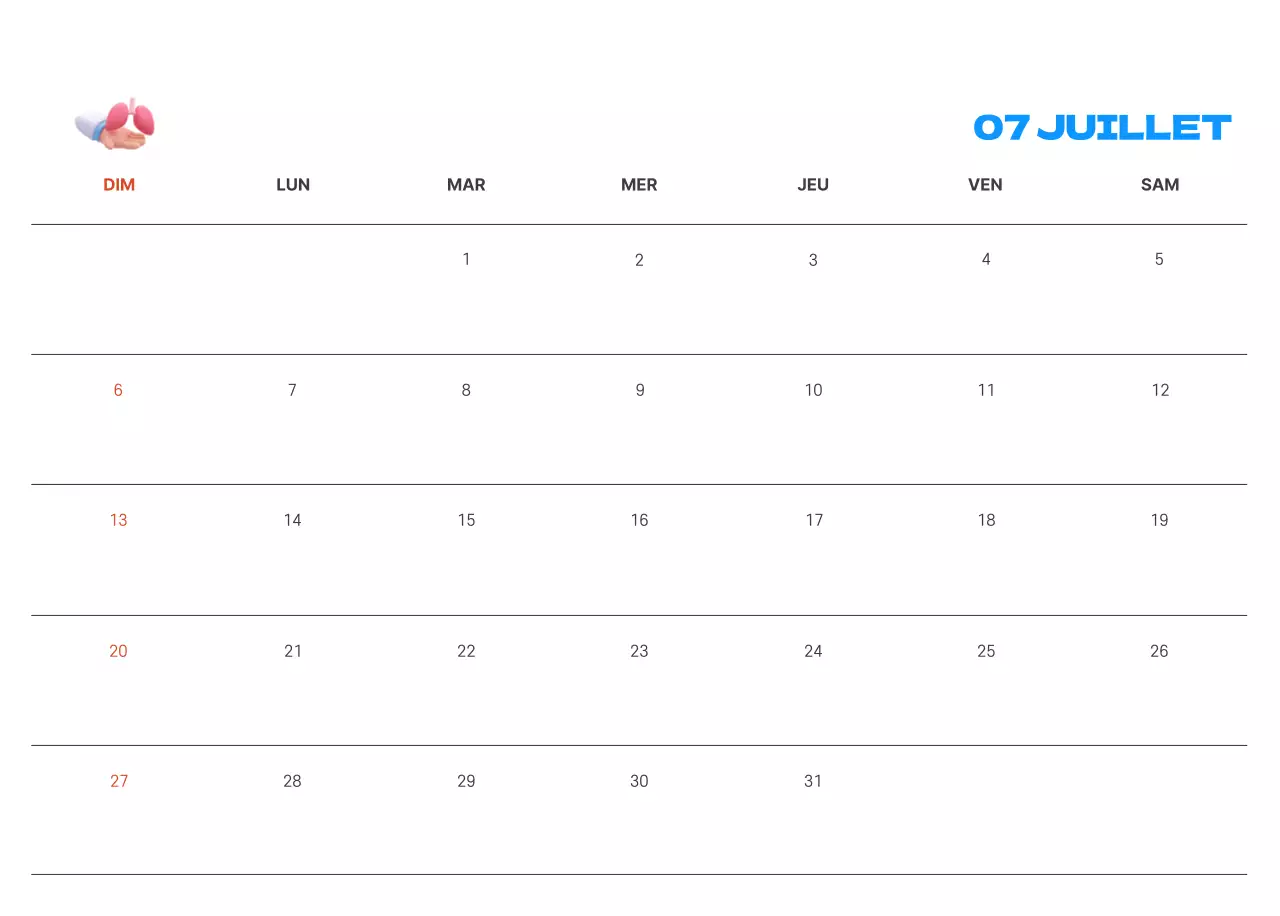The height and width of the screenshot is (916, 1280).
Task: Select Sunday 6 in red
Action: coord(118,390)
